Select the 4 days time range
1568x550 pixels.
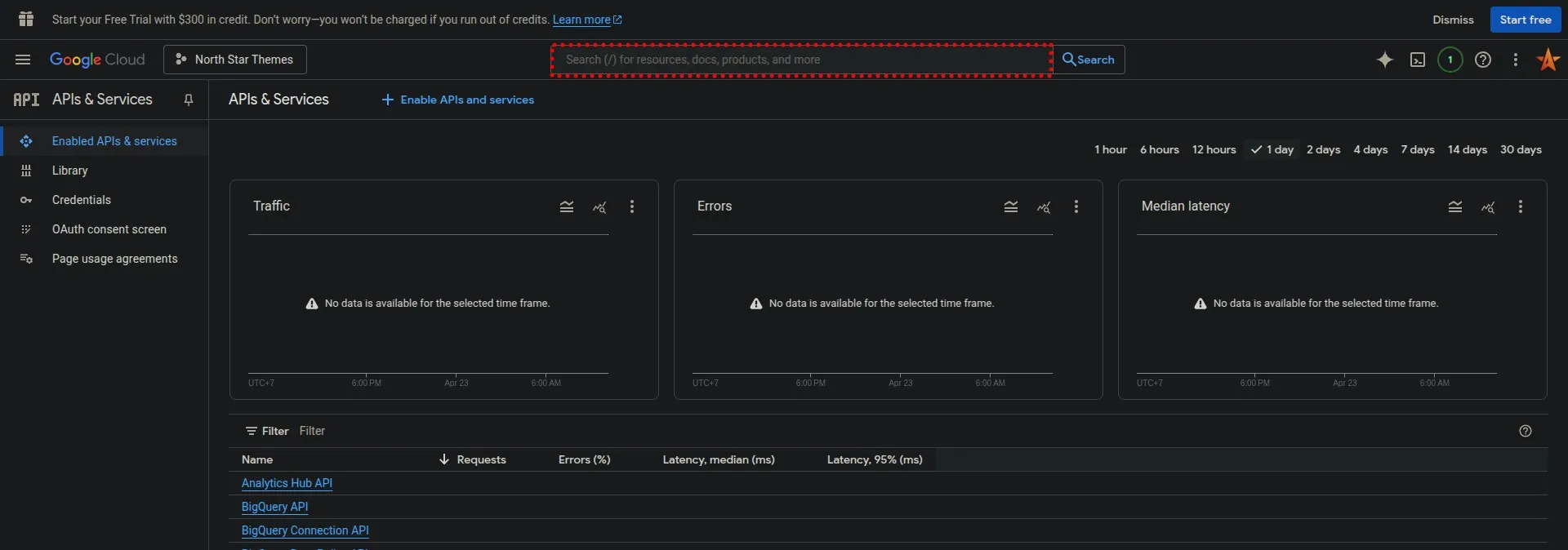(1371, 149)
